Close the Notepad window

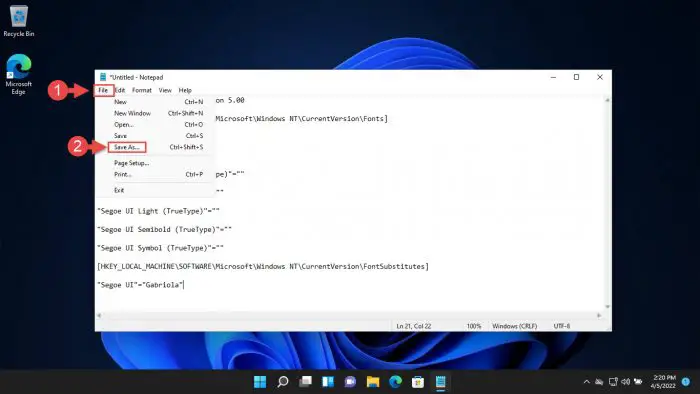coord(600,77)
